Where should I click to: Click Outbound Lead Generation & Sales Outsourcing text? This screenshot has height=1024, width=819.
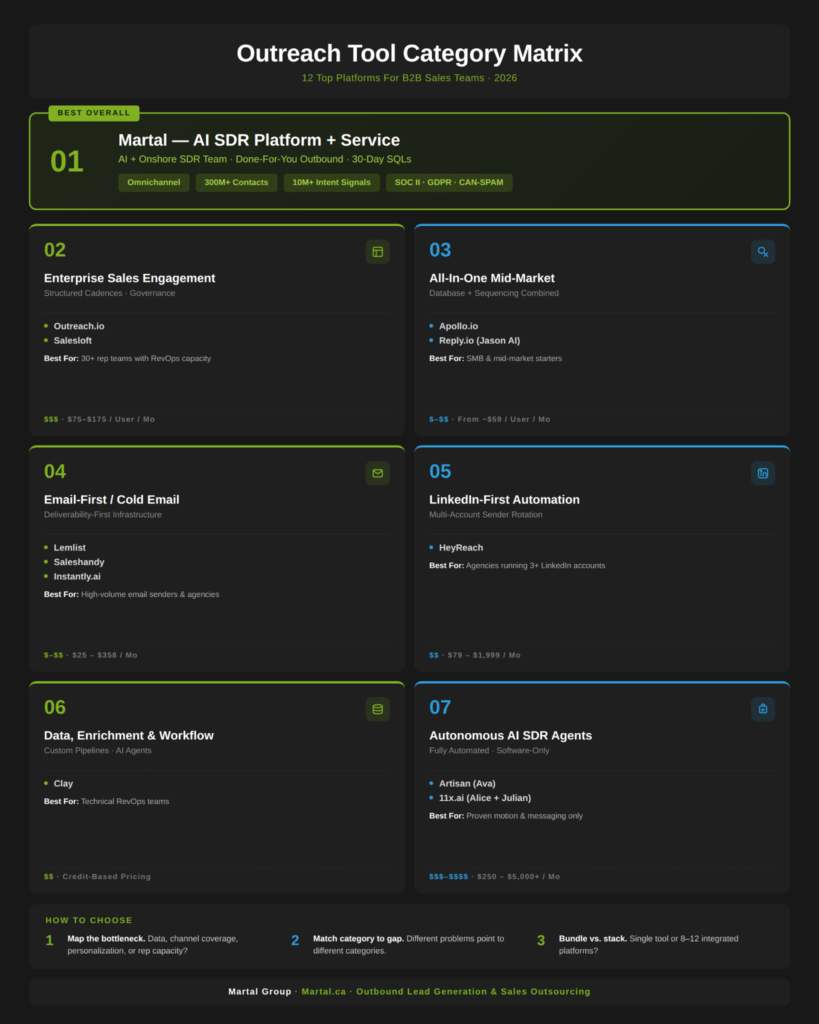(473, 991)
